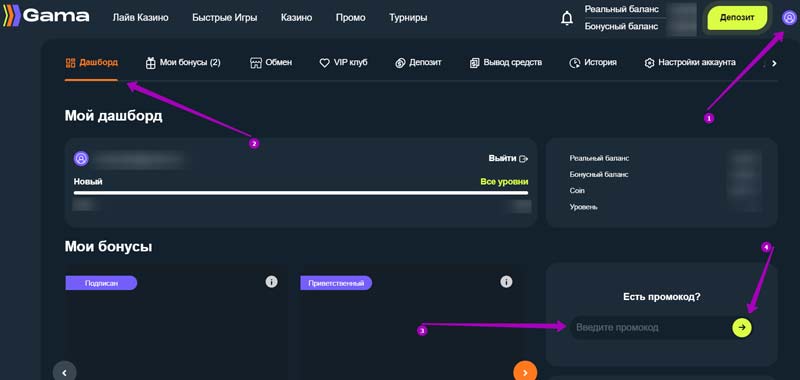Expand more account tabs with the chevron
The image size is (800, 380).
point(774,63)
